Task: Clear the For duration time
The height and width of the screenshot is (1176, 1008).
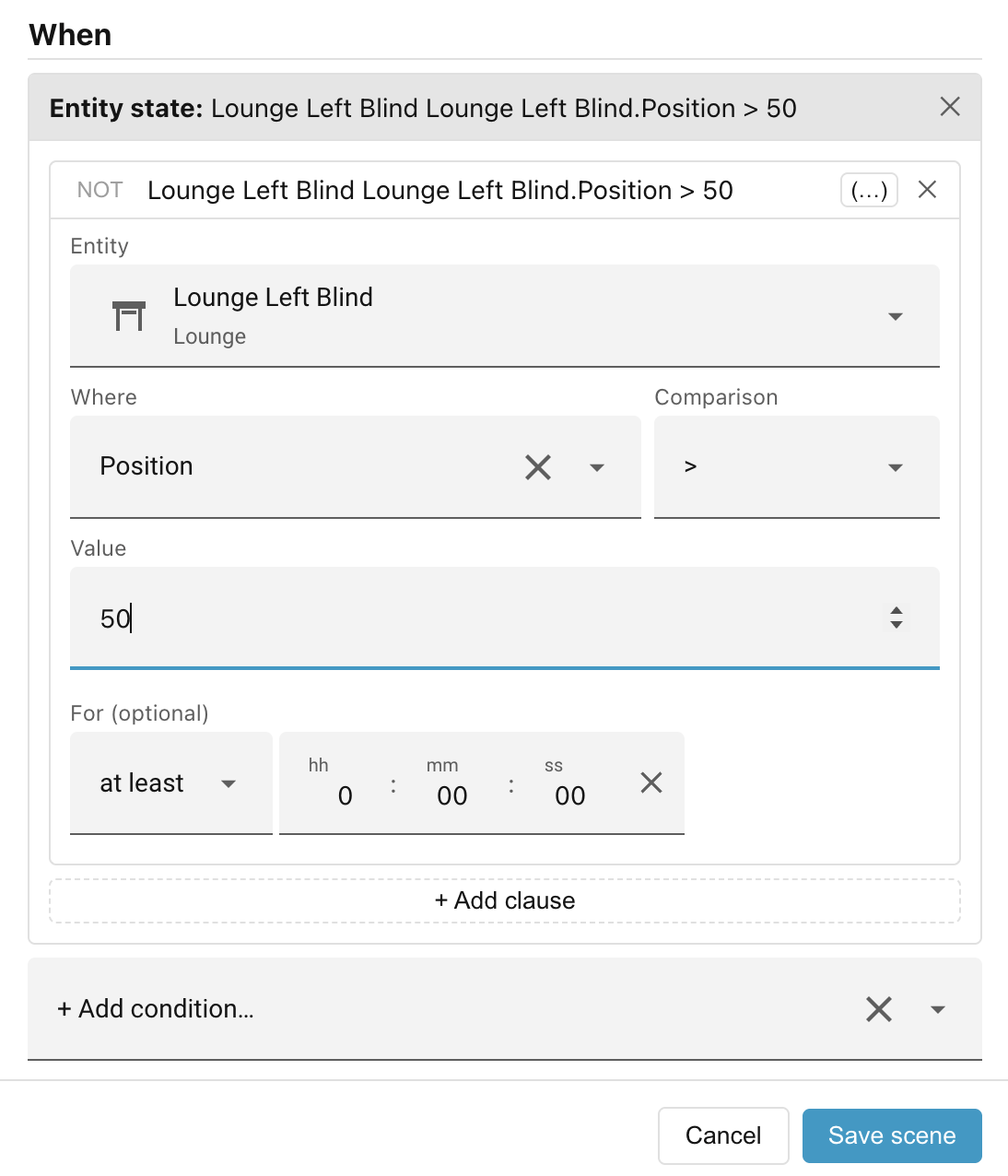Action: (x=651, y=783)
